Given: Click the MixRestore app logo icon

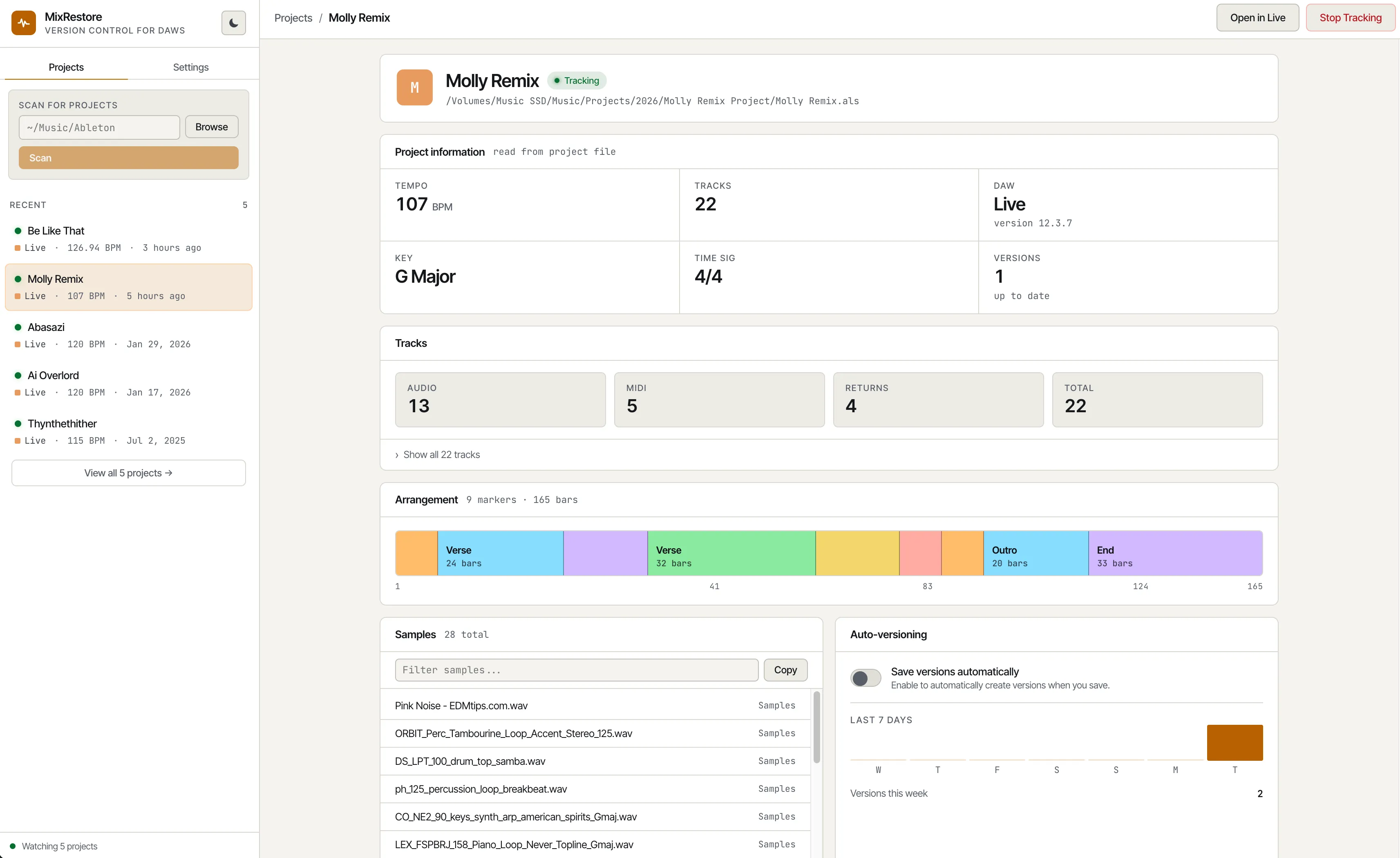Looking at the screenshot, I should tap(23, 23).
